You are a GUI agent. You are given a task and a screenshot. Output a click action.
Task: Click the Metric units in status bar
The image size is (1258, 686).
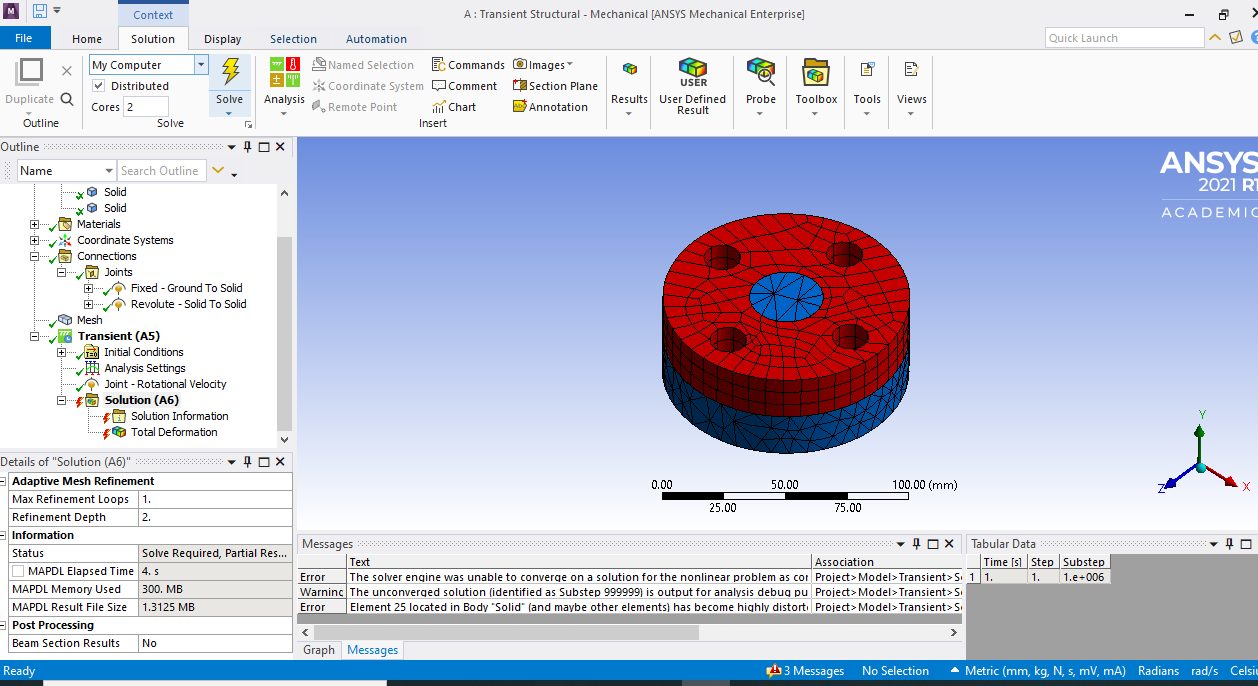pyautogui.click(x=1038, y=671)
